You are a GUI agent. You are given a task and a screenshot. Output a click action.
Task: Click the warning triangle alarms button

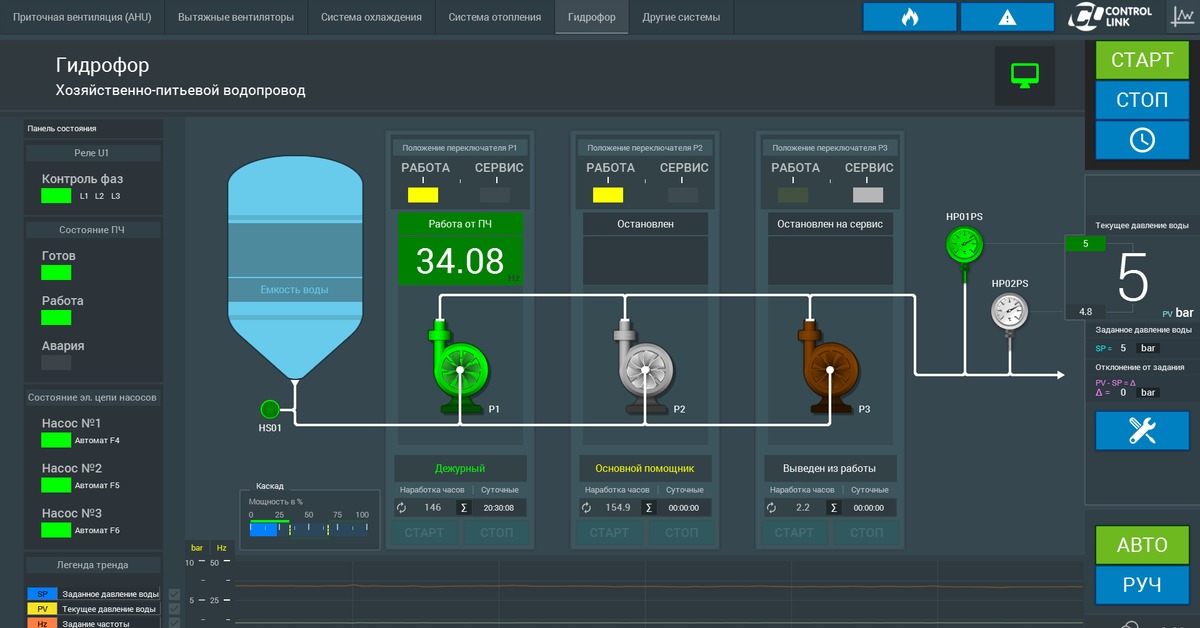(1007, 17)
